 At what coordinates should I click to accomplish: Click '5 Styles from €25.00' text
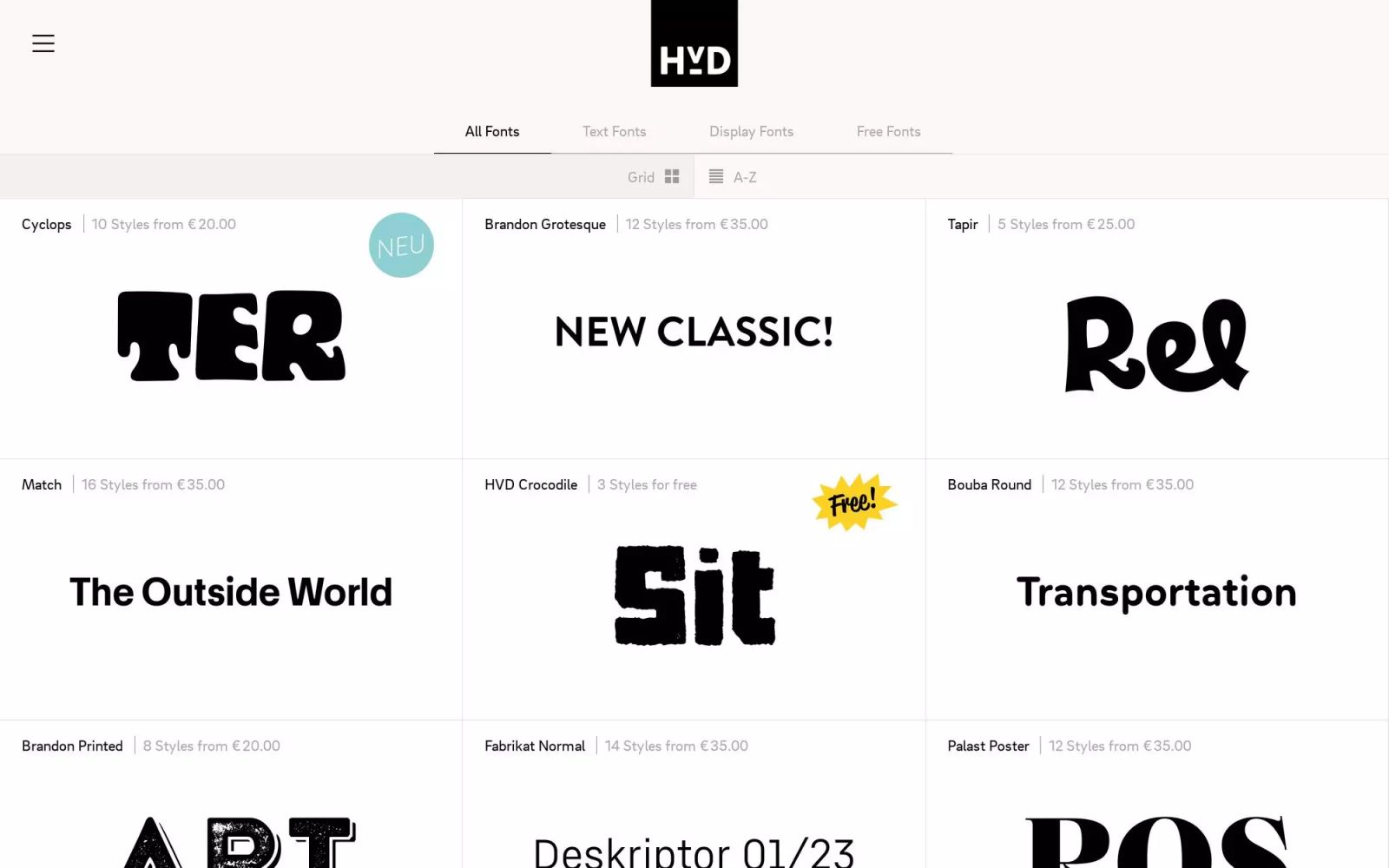coord(1066,225)
